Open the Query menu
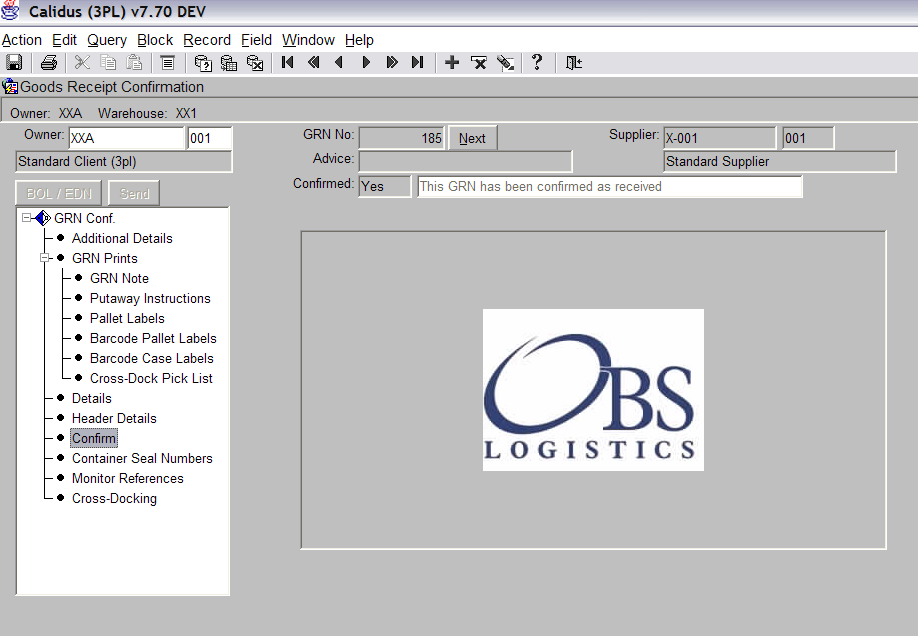Viewport: 921px width, 641px height. (x=107, y=40)
